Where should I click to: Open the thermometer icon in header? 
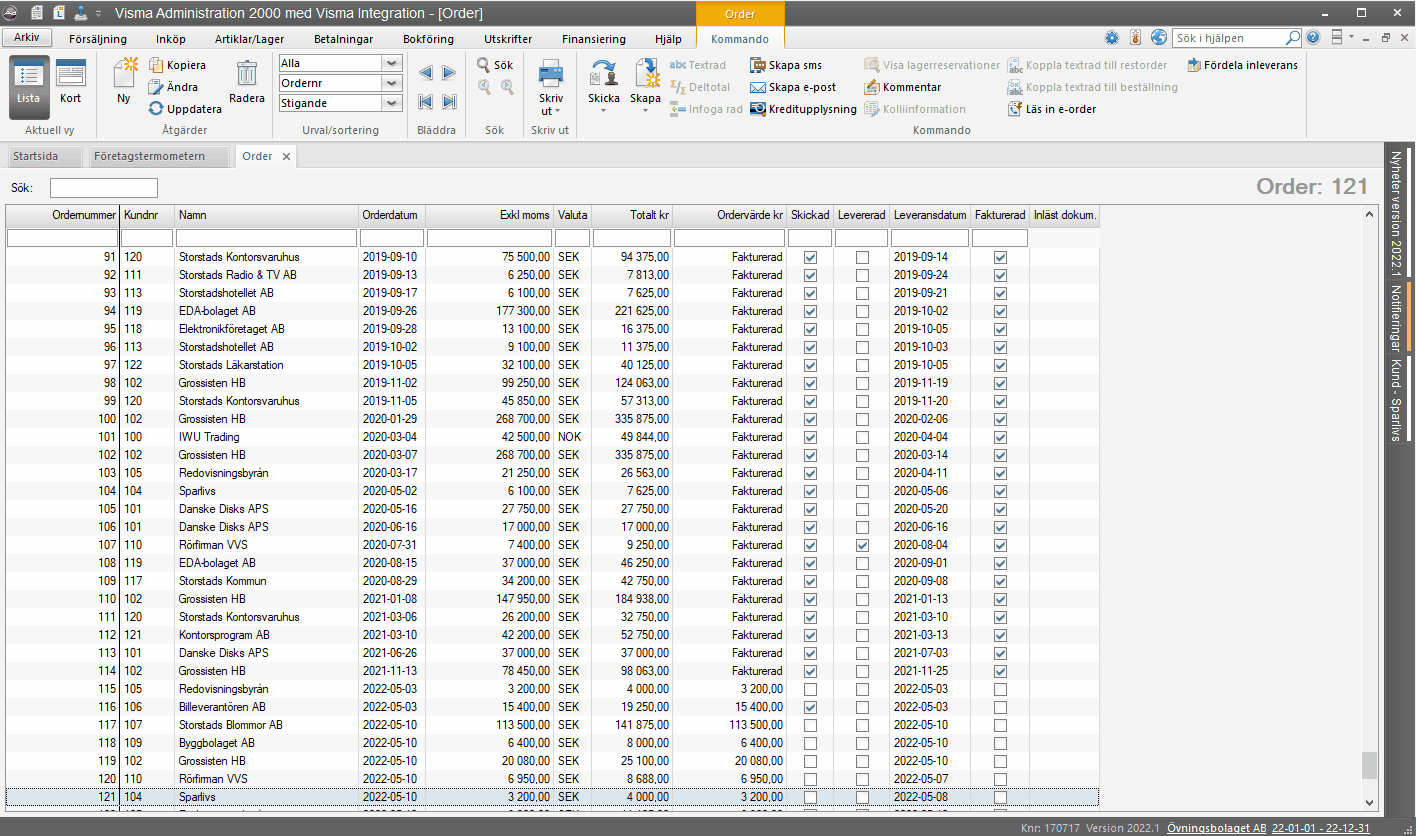(x=1136, y=38)
